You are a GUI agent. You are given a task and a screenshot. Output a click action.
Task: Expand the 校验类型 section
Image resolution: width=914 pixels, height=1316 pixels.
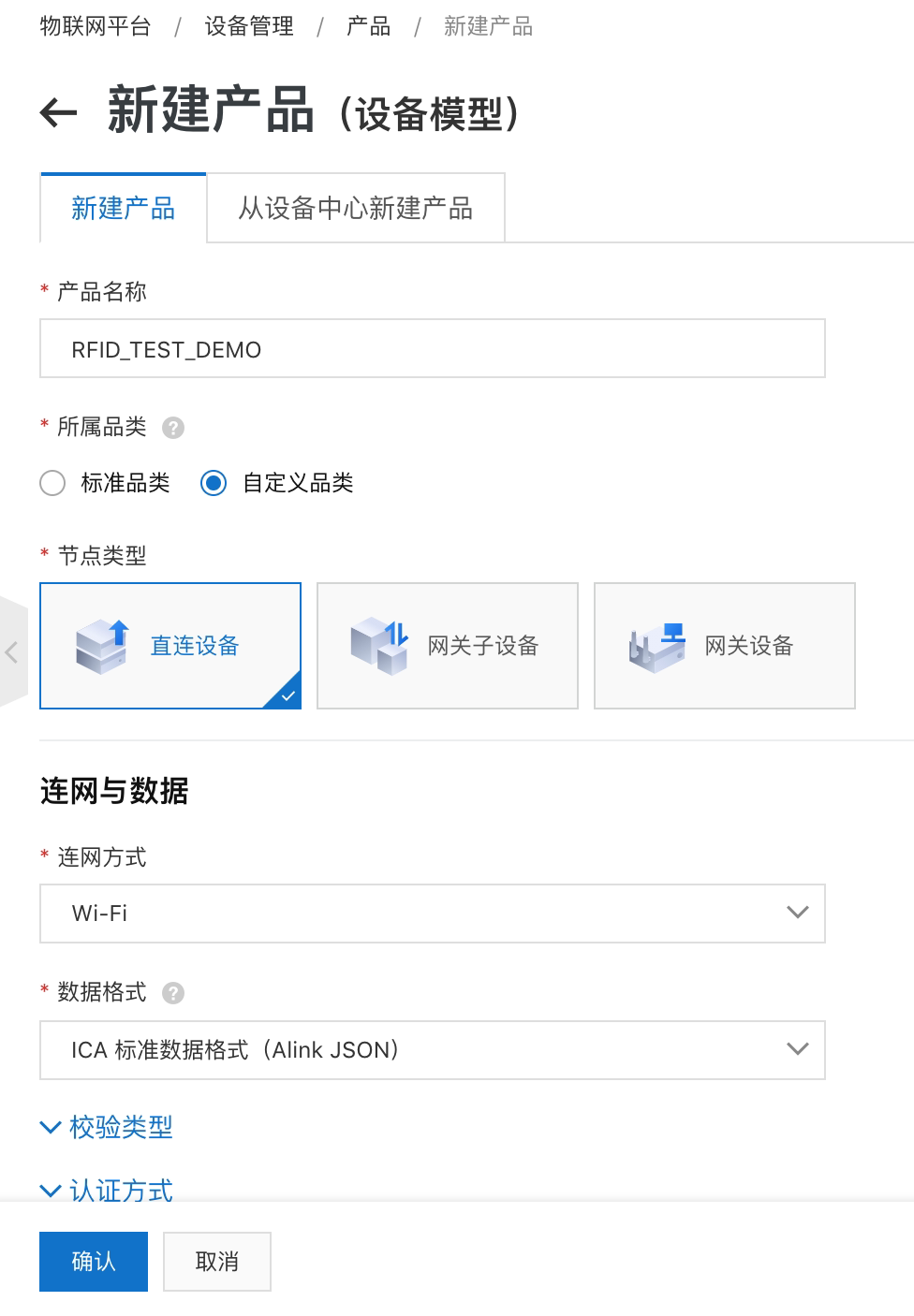tap(108, 1127)
